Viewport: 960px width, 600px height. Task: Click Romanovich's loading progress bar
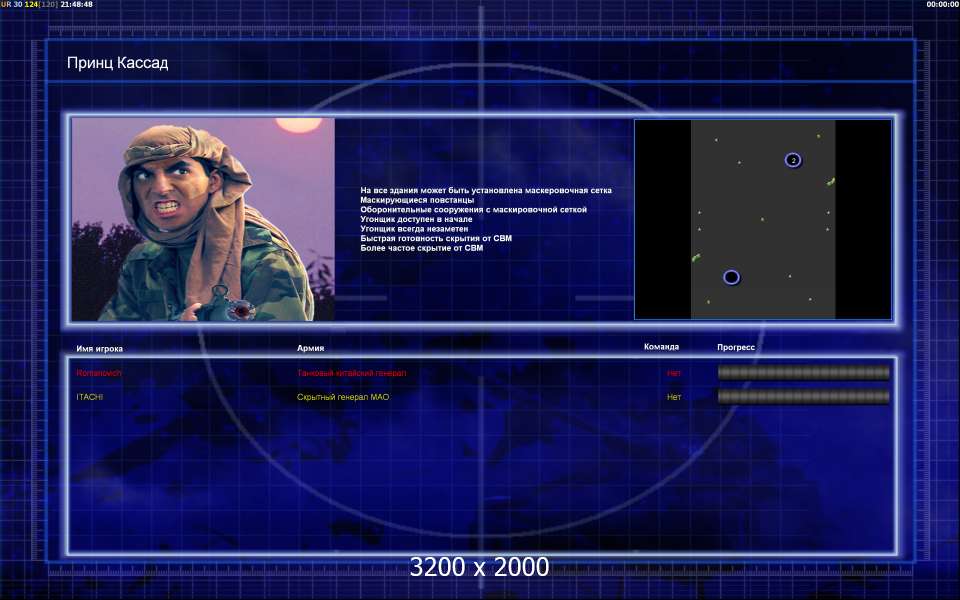pos(803,373)
